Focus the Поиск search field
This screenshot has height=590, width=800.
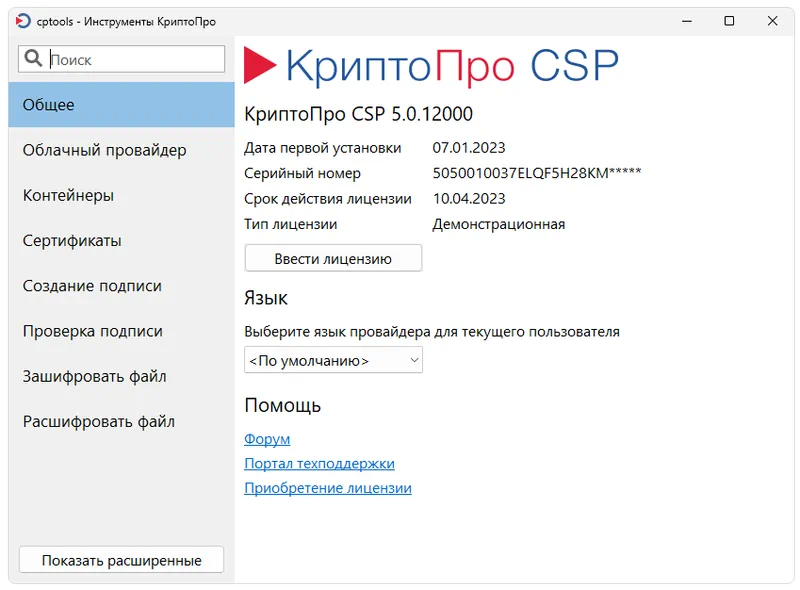tap(121, 59)
